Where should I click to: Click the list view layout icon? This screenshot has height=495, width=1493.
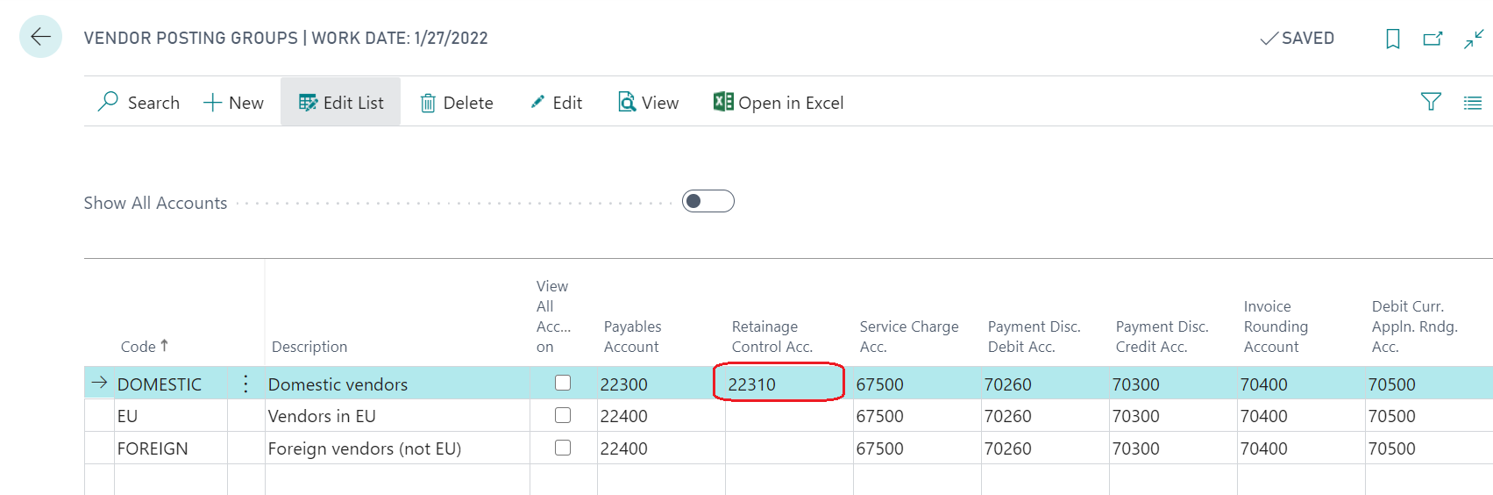1472,102
